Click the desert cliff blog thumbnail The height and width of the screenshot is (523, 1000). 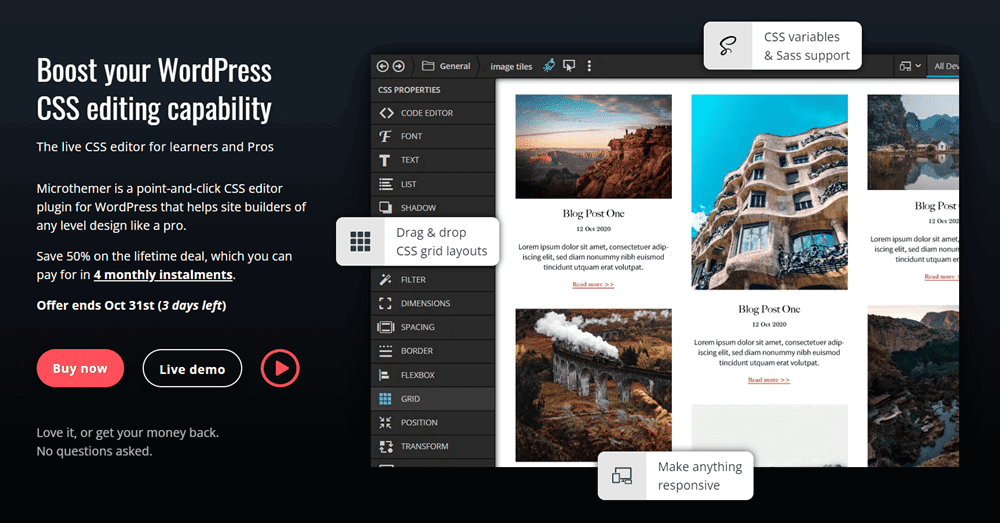tap(593, 147)
